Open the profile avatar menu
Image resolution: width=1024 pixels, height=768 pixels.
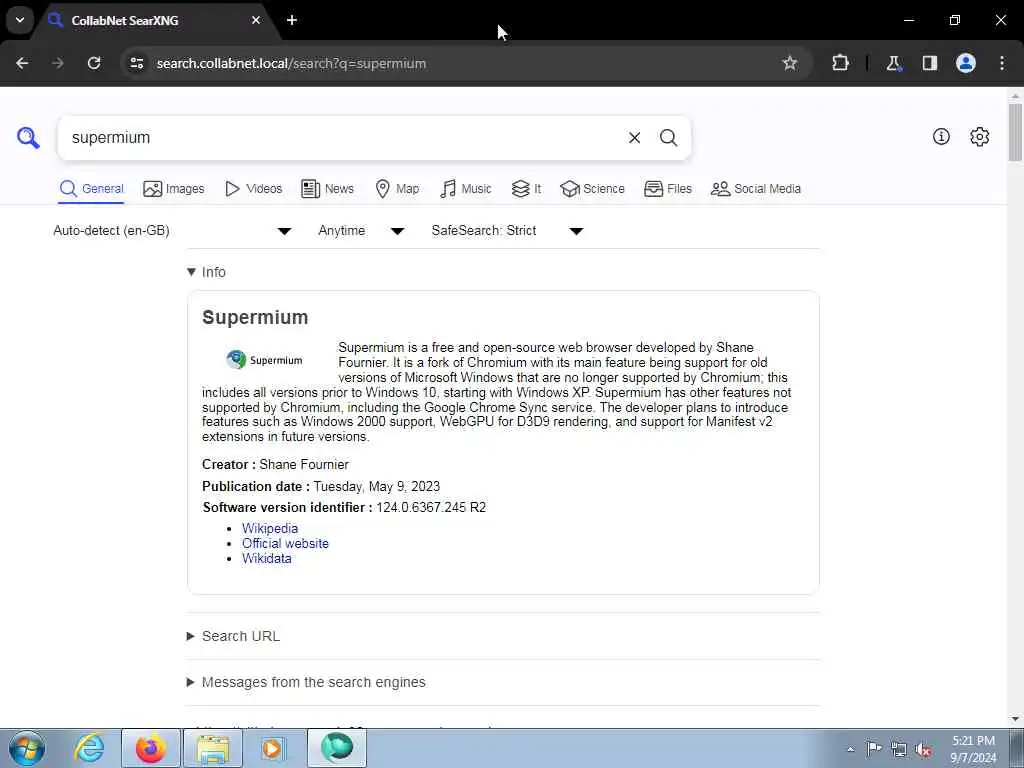pos(966,63)
